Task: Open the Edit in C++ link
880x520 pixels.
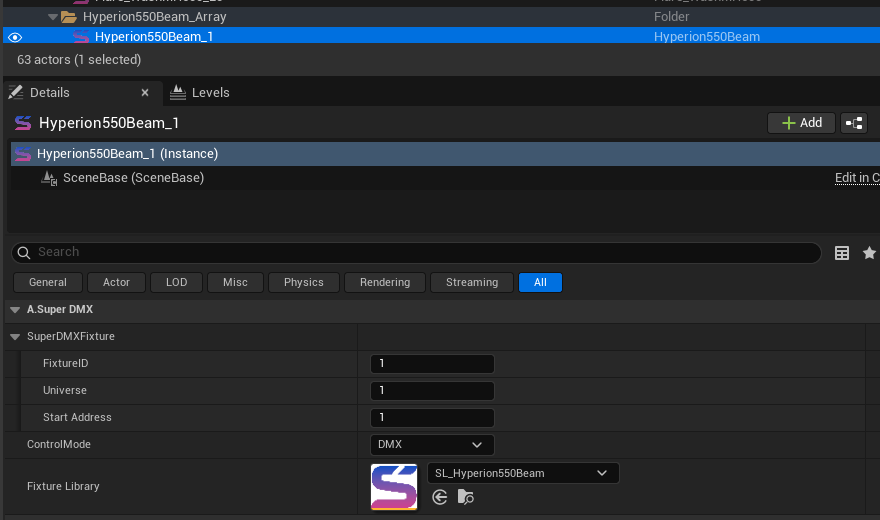Action: pos(857,178)
